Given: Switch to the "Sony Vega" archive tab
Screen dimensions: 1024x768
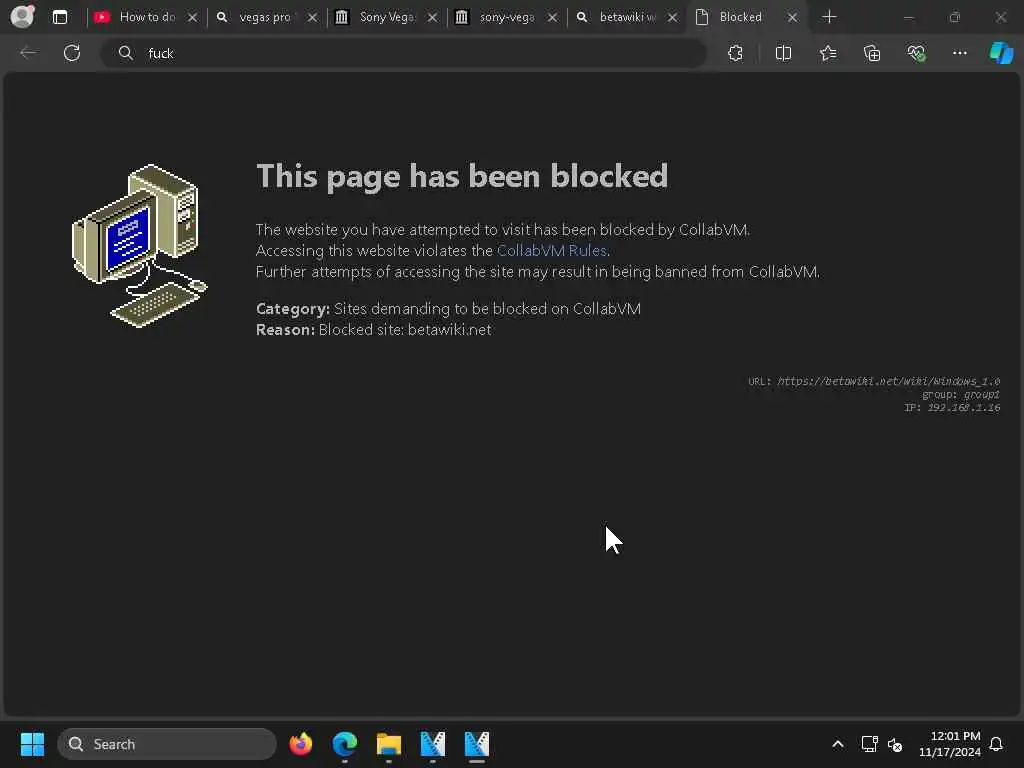Looking at the screenshot, I should 385,17.
